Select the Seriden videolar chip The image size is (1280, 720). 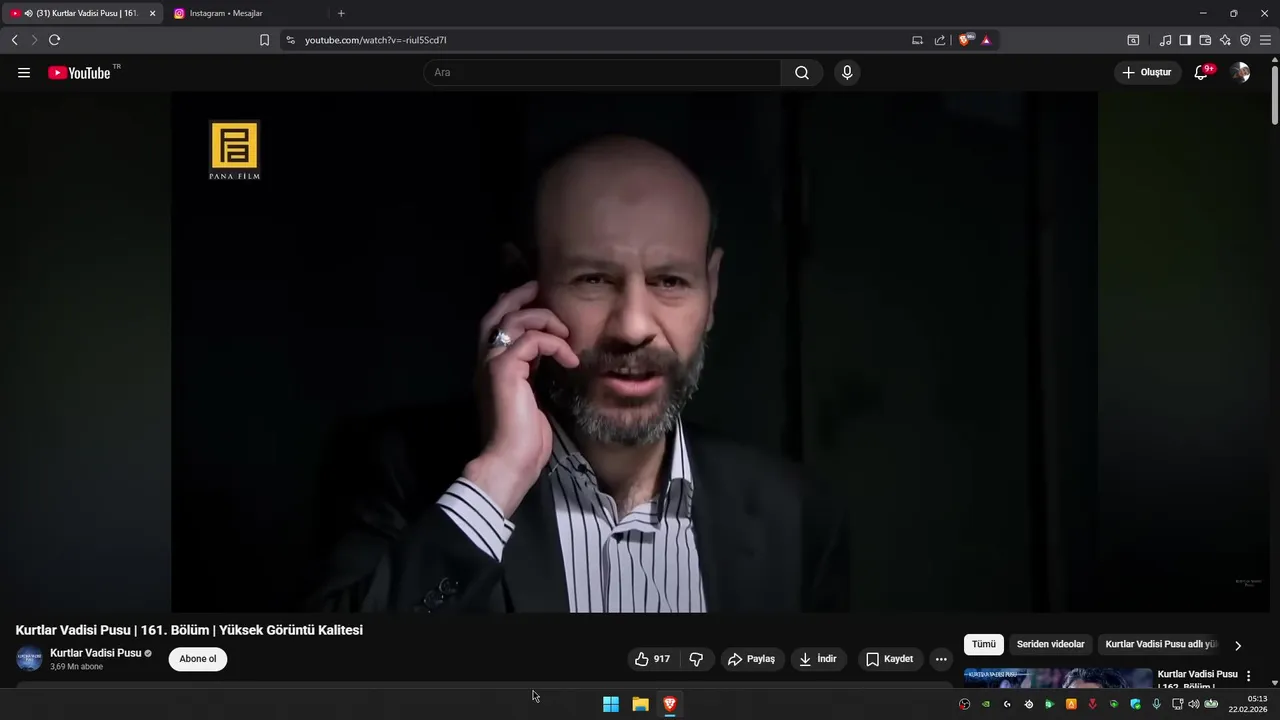pos(1050,645)
